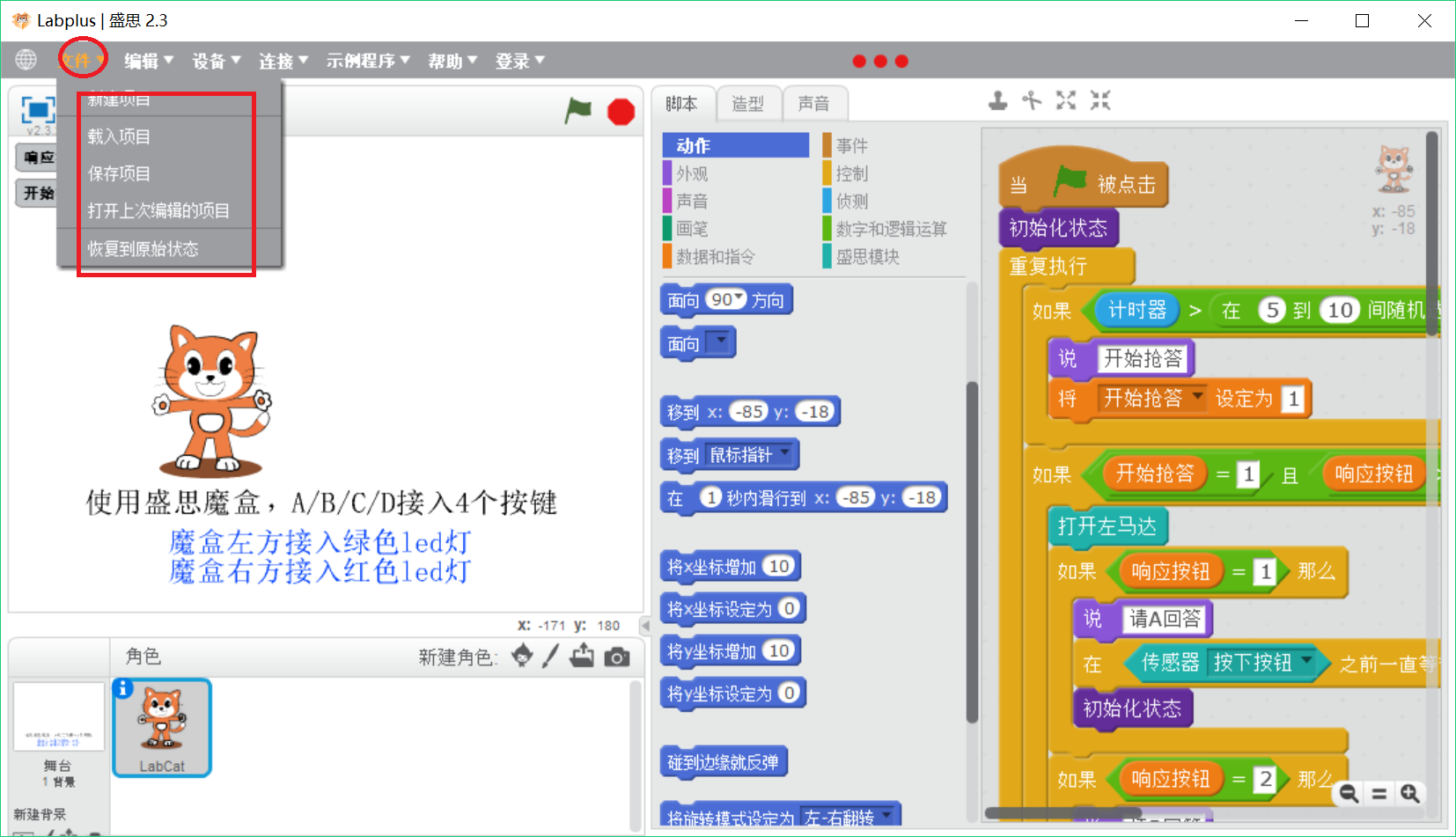This screenshot has width=1456, height=837.
Task: Select the grow sprite tool
Action: pos(1066,101)
